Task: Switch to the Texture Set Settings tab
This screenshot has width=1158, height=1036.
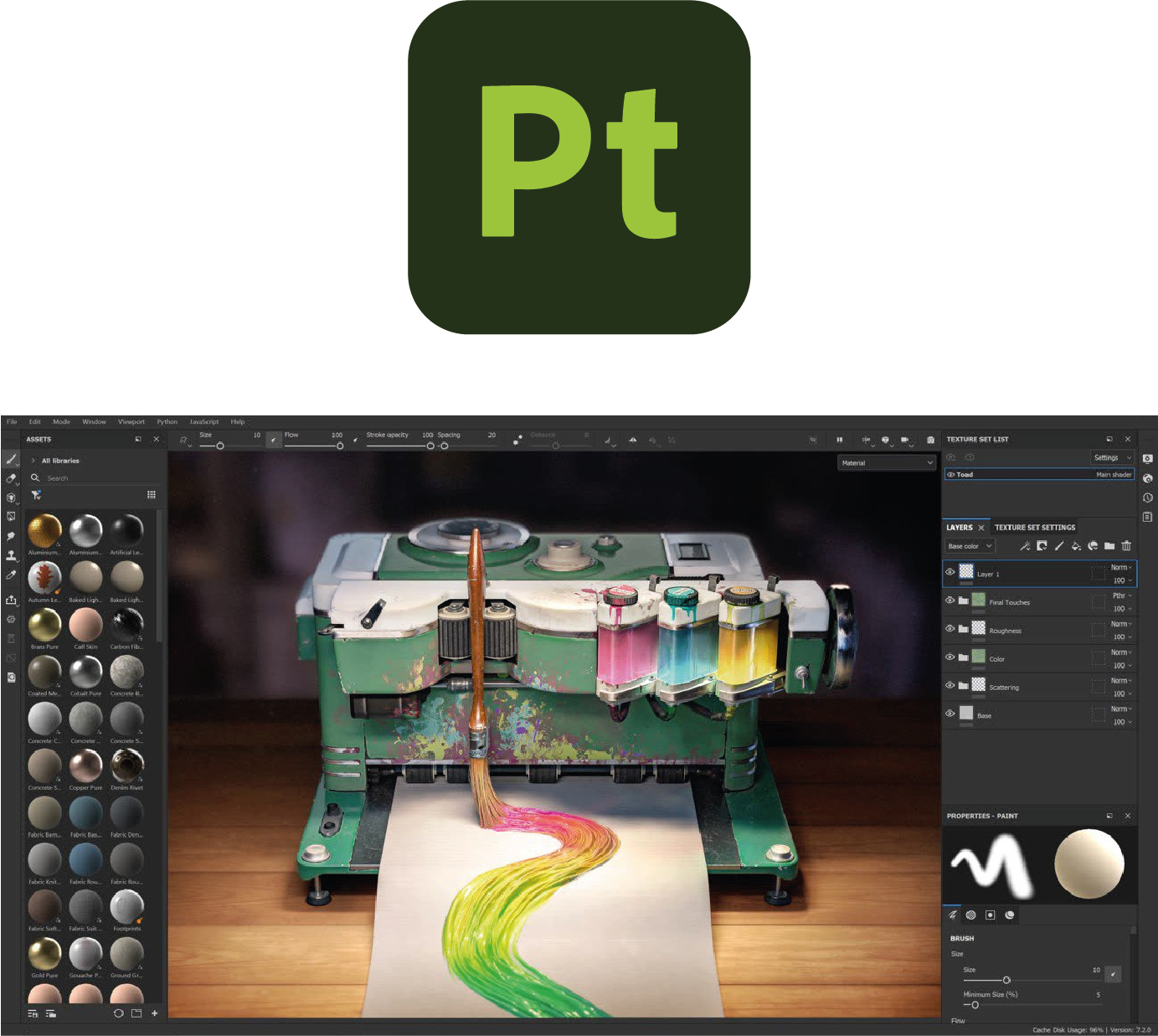Action: pos(1034,528)
